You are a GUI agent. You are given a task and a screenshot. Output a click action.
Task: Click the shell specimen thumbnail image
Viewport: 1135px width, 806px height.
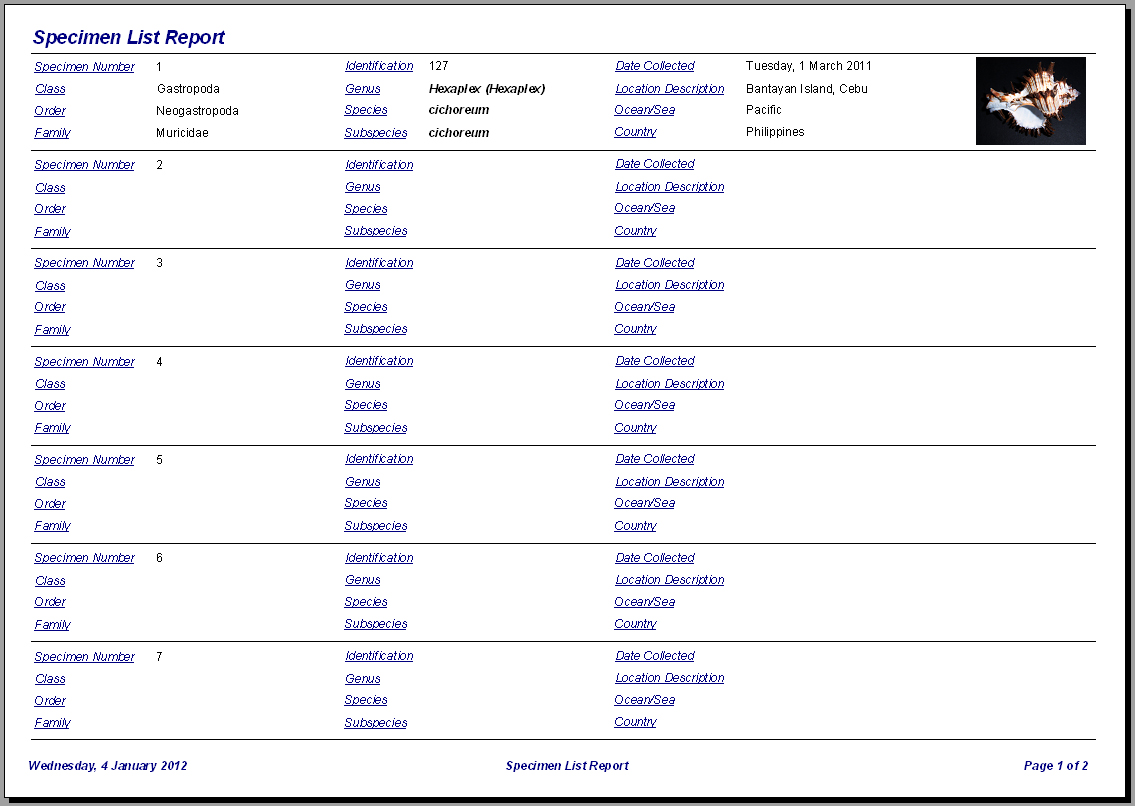pos(1031,101)
